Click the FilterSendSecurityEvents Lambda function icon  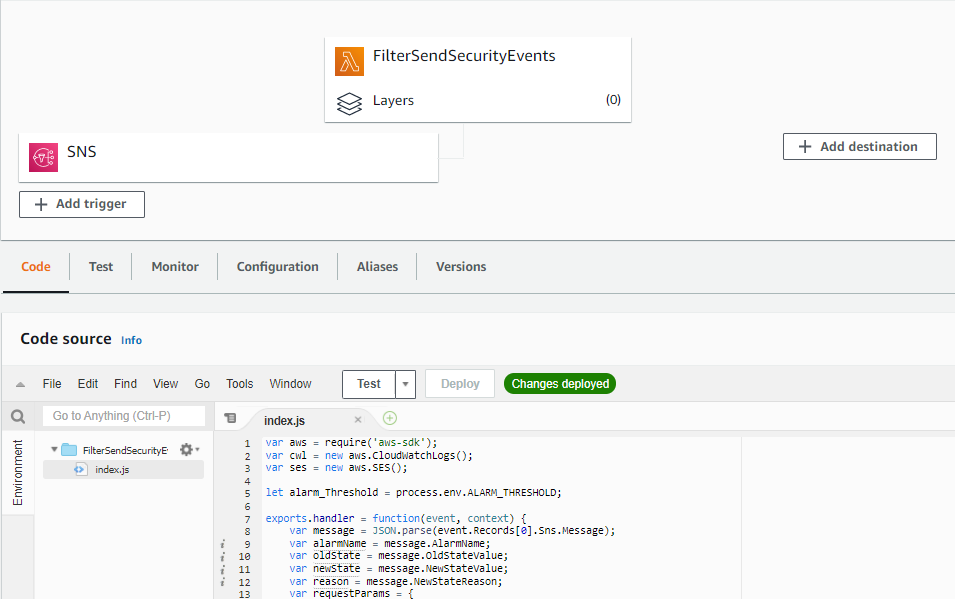pyautogui.click(x=348, y=61)
